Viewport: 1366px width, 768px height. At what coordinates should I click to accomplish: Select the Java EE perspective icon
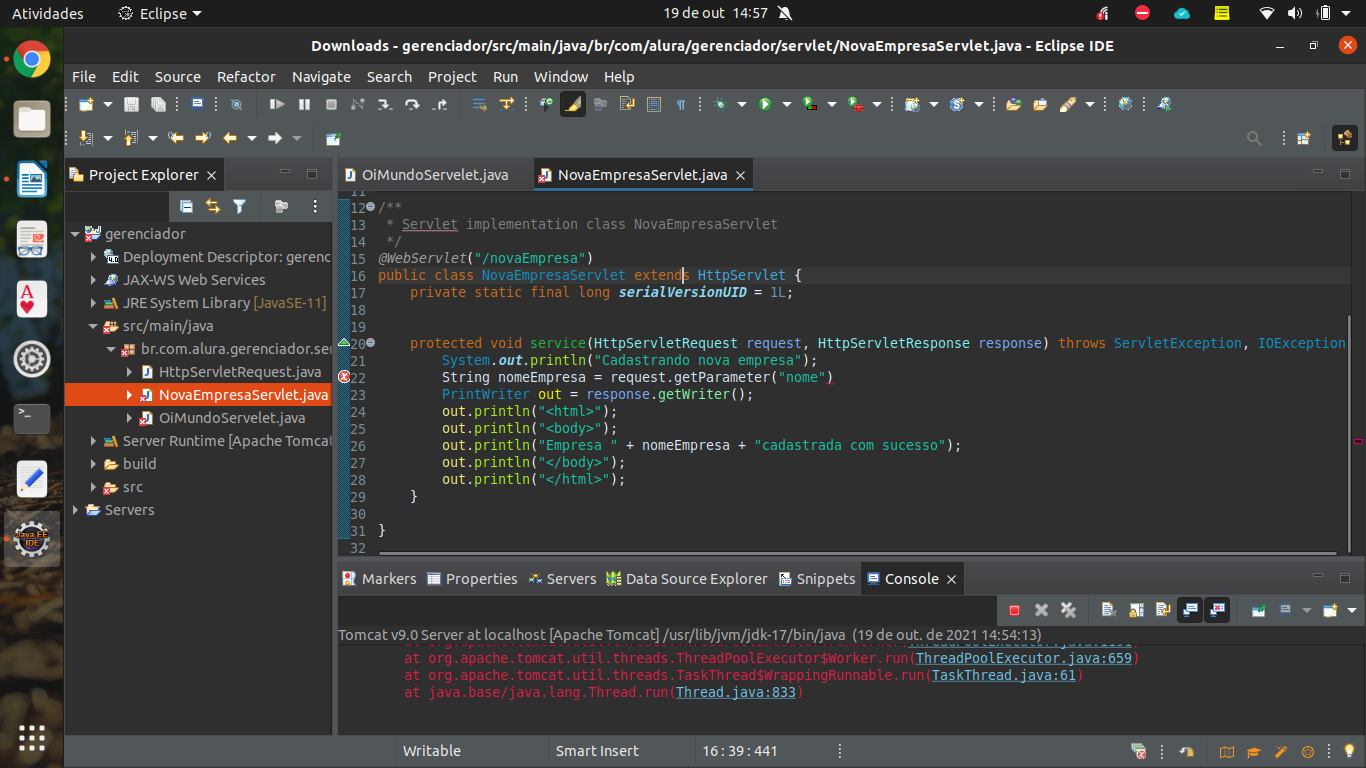coord(1344,138)
